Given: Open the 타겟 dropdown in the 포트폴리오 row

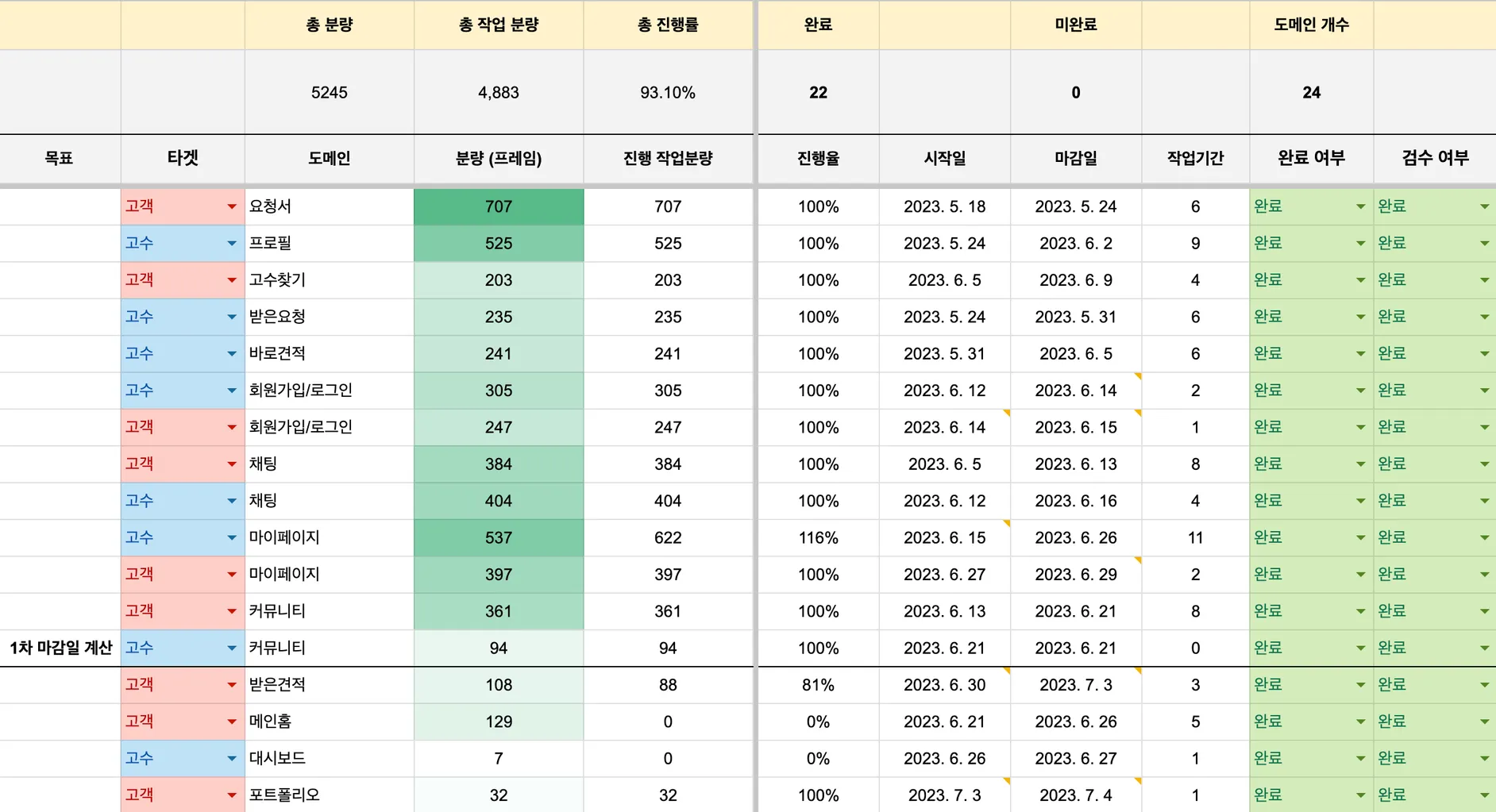Looking at the screenshot, I should [231, 795].
